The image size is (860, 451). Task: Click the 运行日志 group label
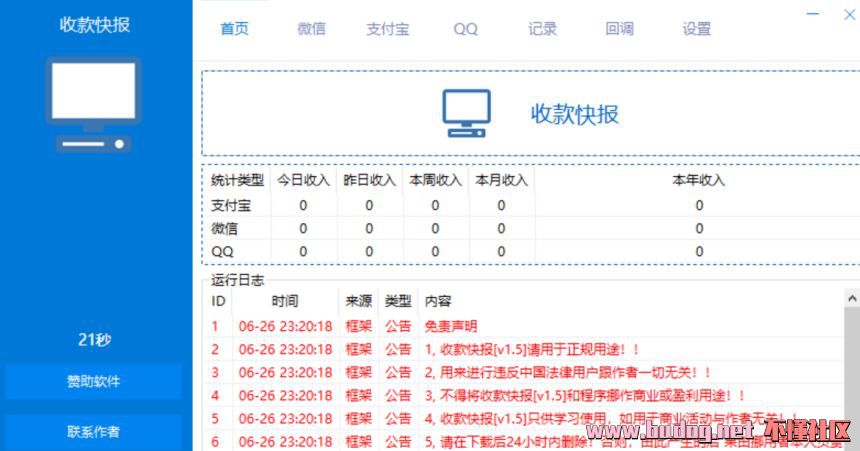pos(237,280)
